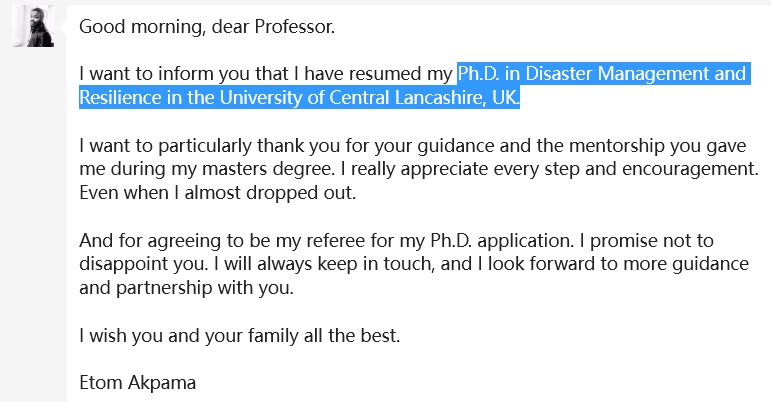Click the highlighted 'Ph.D. in Disaster Management and' text
Image resolution: width=771 pixels, height=402 pixels.
pyautogui.click(x=602, y=74)
